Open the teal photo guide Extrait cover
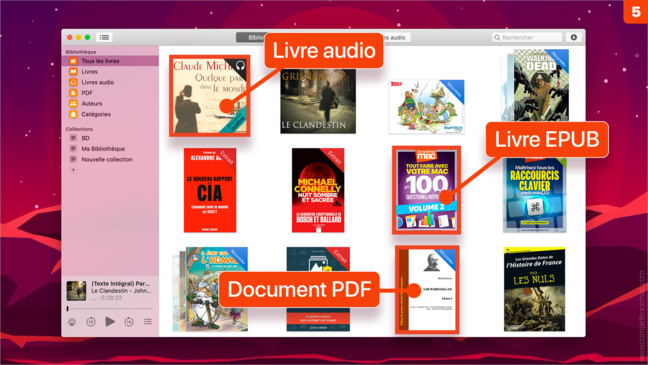This screenshot has height=365, width=648. tap(318, 289)
